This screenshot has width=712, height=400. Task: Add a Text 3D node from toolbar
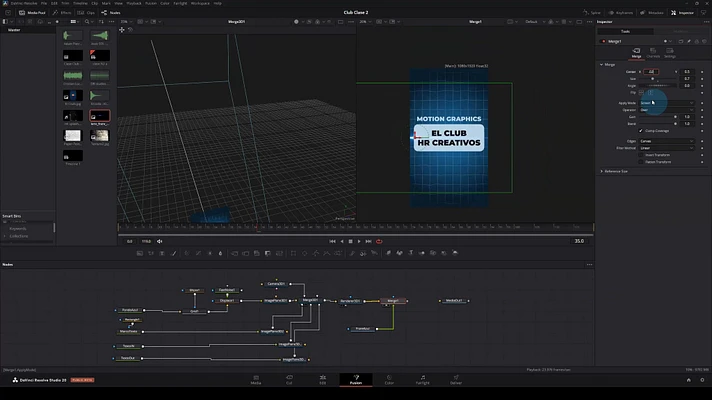(410, 253)
